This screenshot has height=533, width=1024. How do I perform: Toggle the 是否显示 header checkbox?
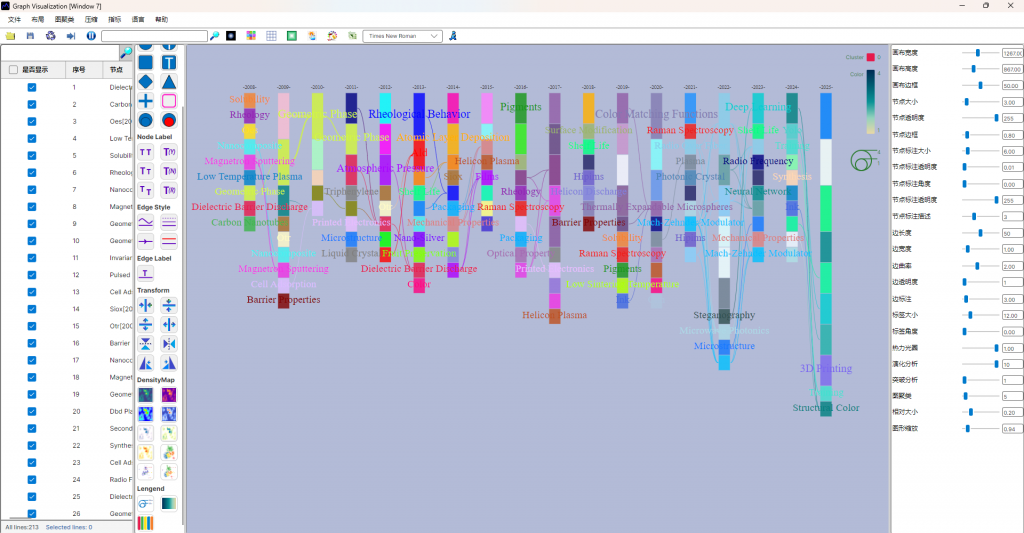click(x=13, y=70)
